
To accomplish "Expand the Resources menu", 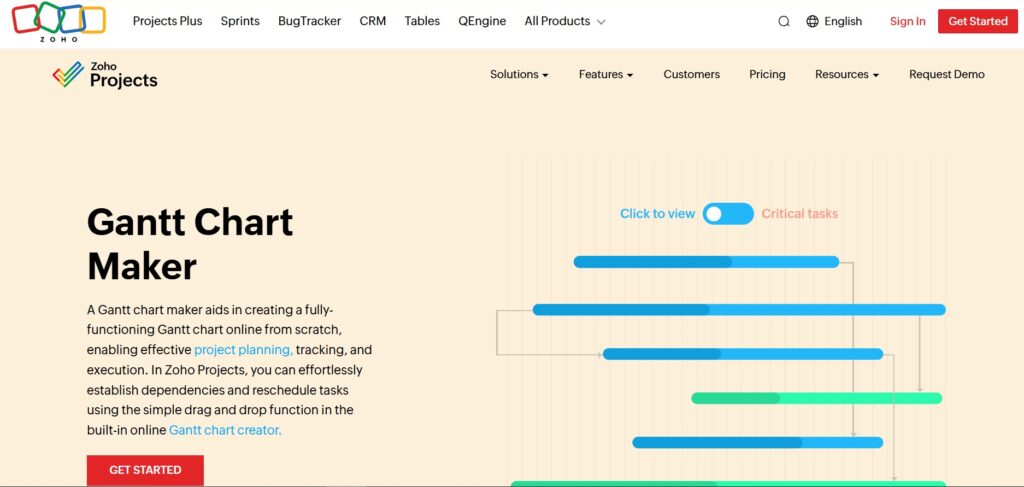I will [847, 74].
